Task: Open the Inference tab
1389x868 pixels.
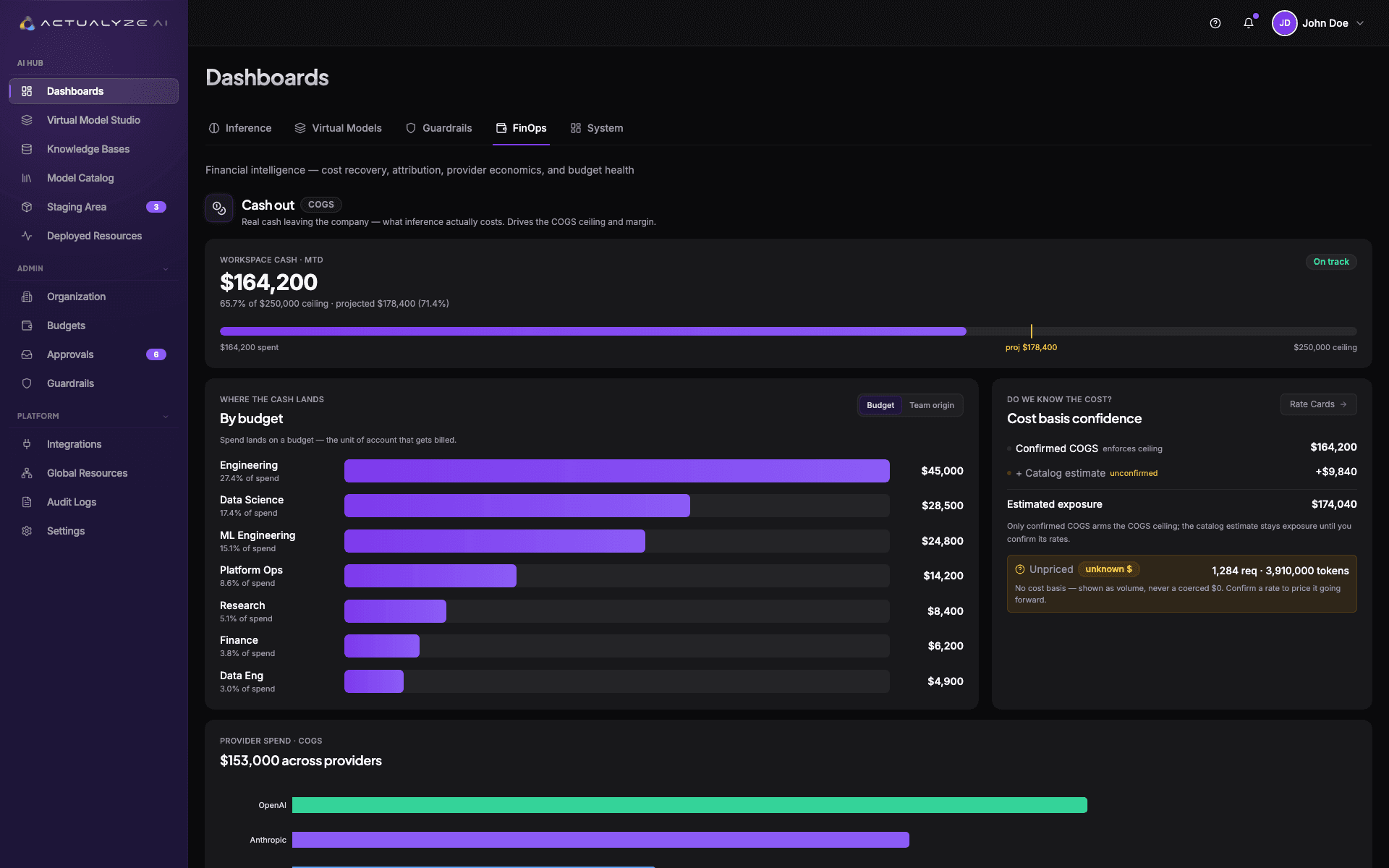Action: click(239, 128)
